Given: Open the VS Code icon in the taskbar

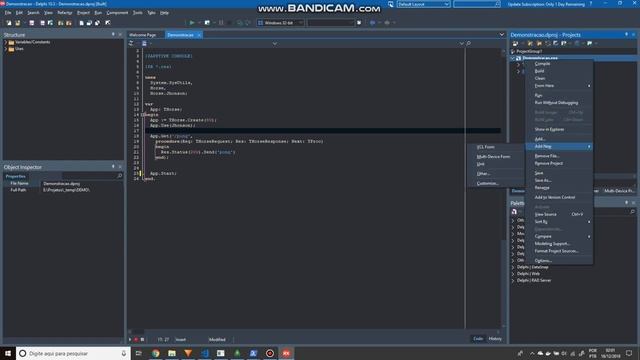Looking at the screenshot, I should tap(204, 353).
